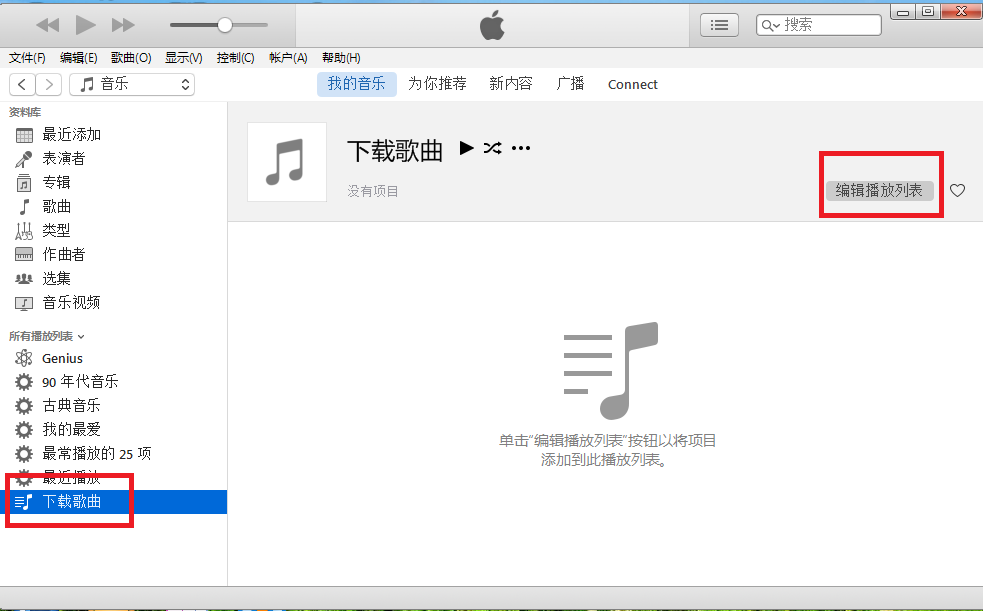
Task: Switch to the 我的音乐 tab
Action: [357, 84]
